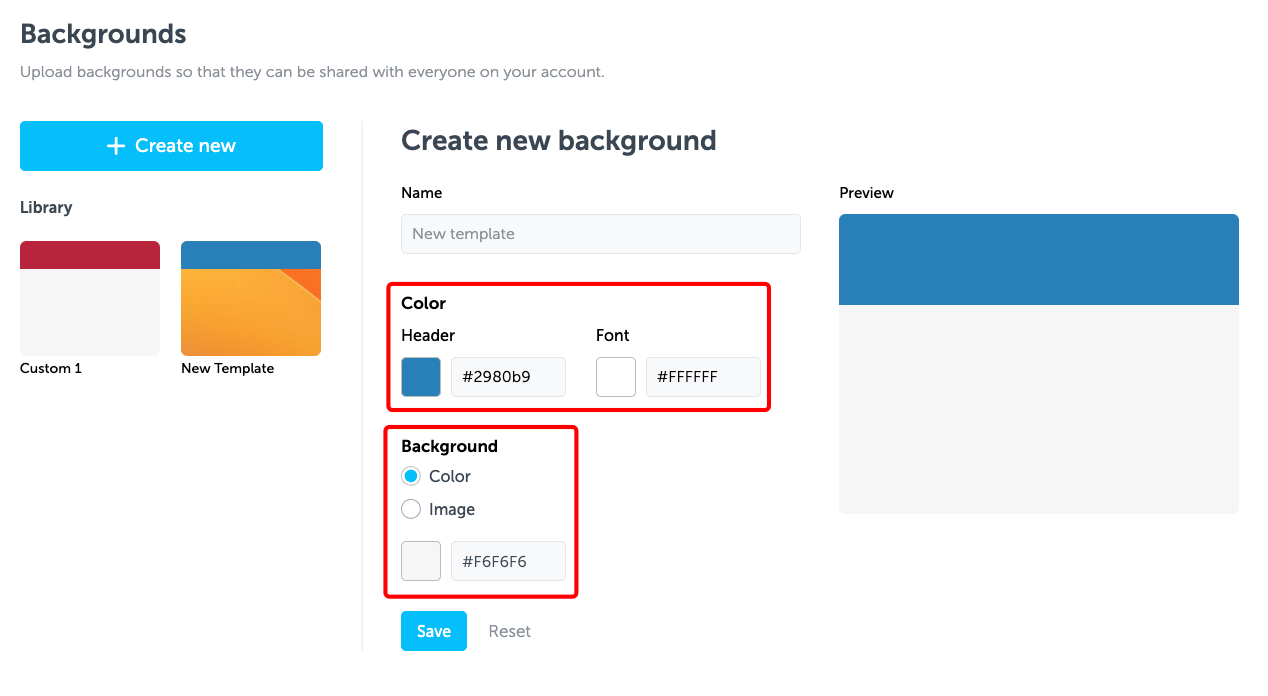Open the Custom 1 background thumbnail

pos(90,298)
